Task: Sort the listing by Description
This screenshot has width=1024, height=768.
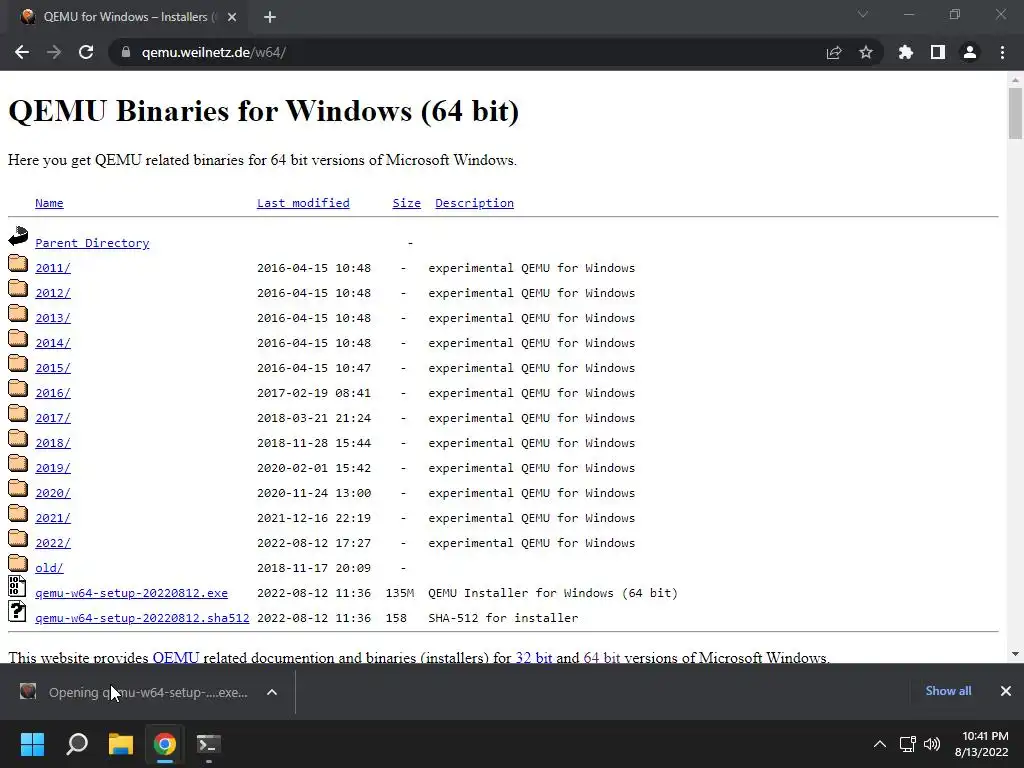Action: (474, 203)
